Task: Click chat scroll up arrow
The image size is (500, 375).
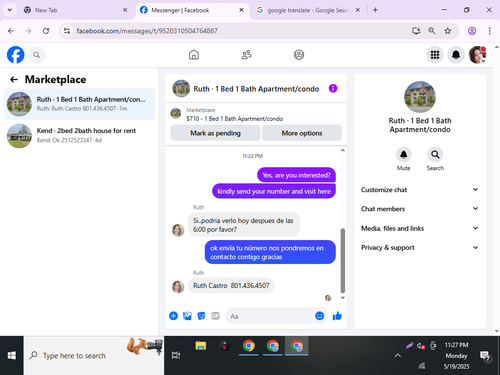Action: (x=343, y=150)
